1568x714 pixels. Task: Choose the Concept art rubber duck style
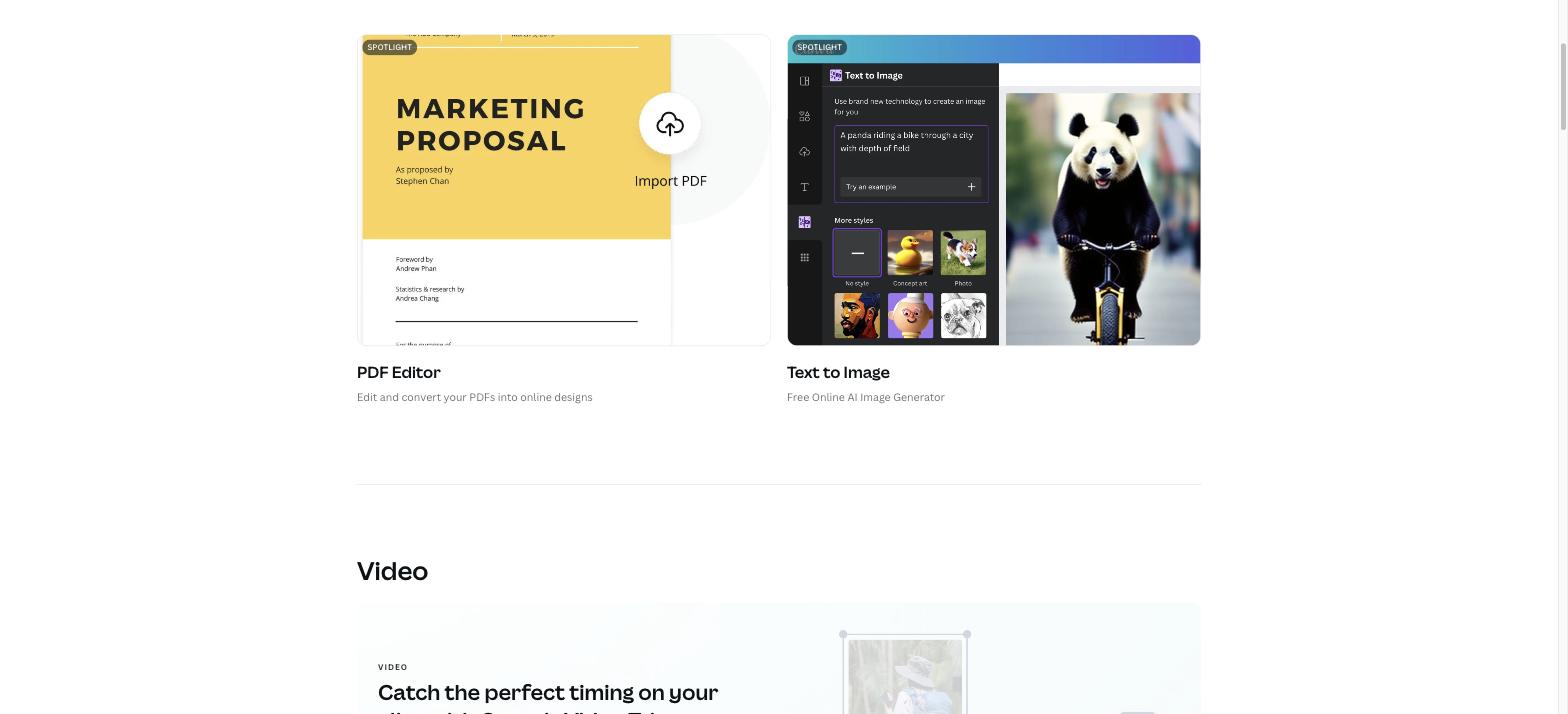[910, 253]
